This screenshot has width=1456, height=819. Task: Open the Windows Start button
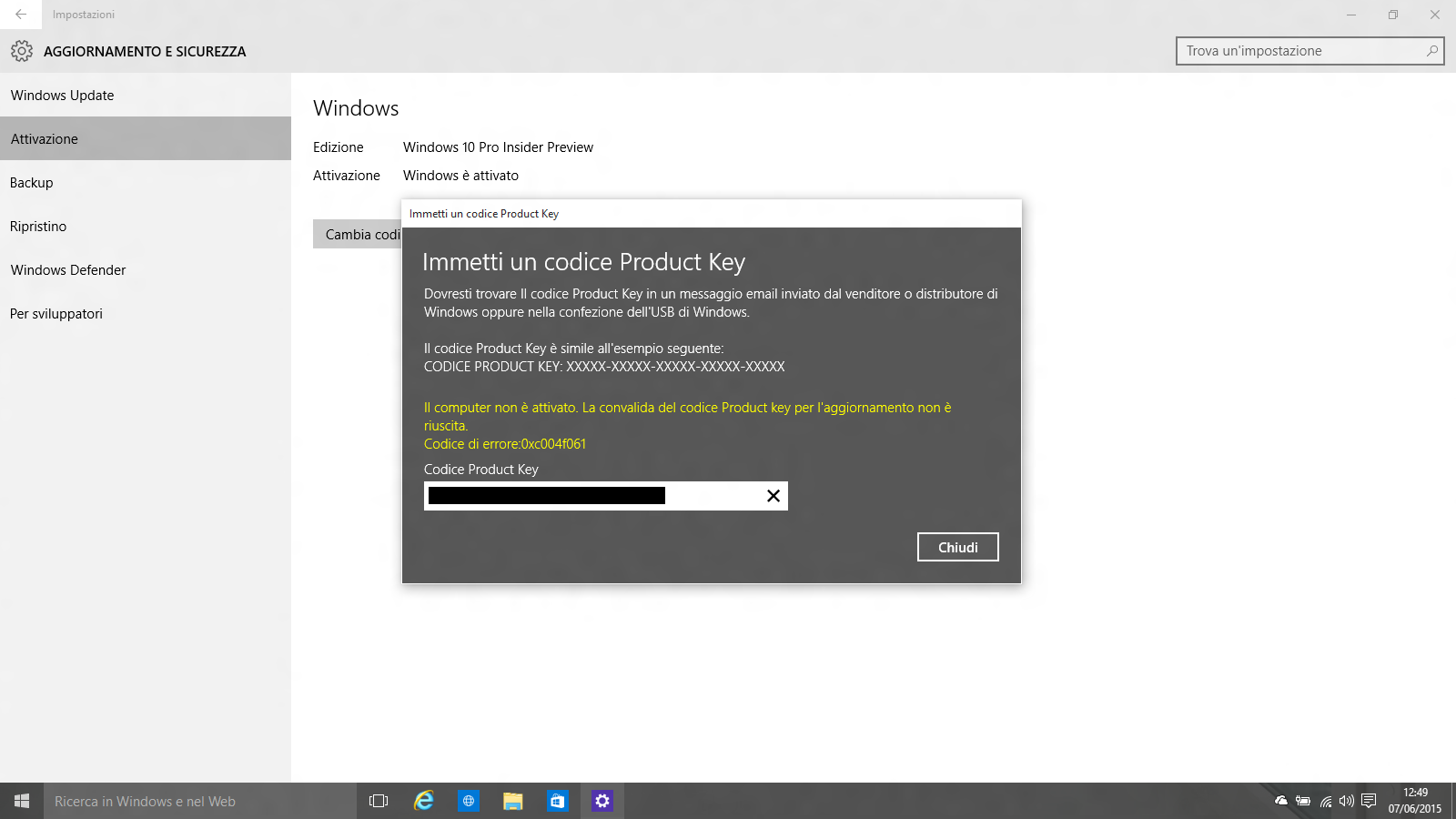click(x=22, y=801)
